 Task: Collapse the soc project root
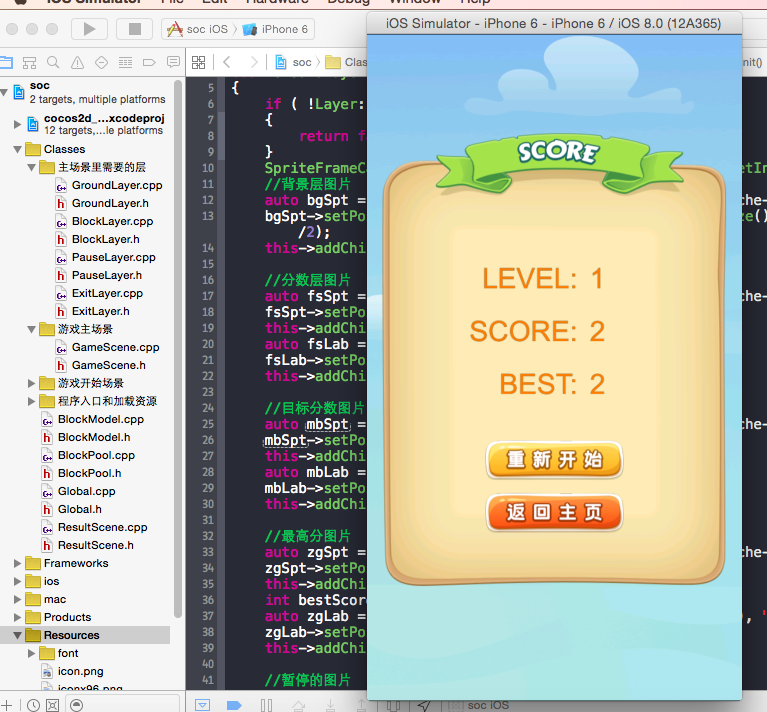4,92
